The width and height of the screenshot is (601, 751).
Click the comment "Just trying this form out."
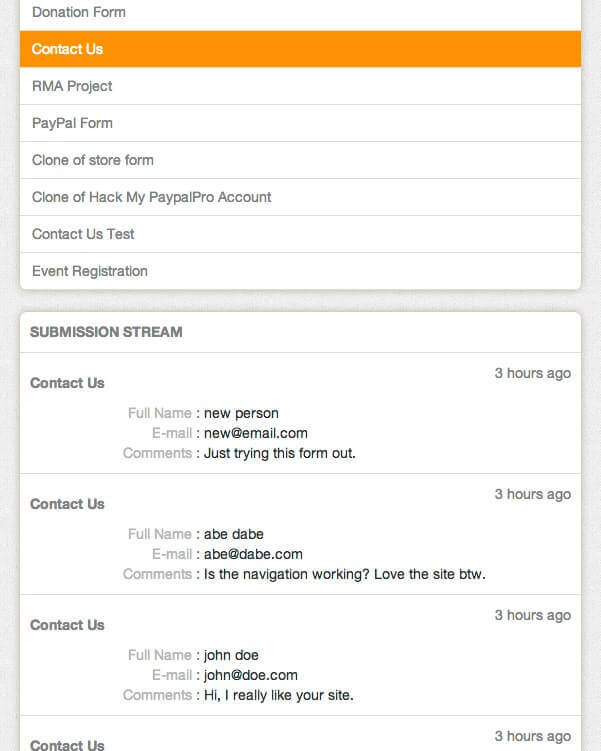280,453
